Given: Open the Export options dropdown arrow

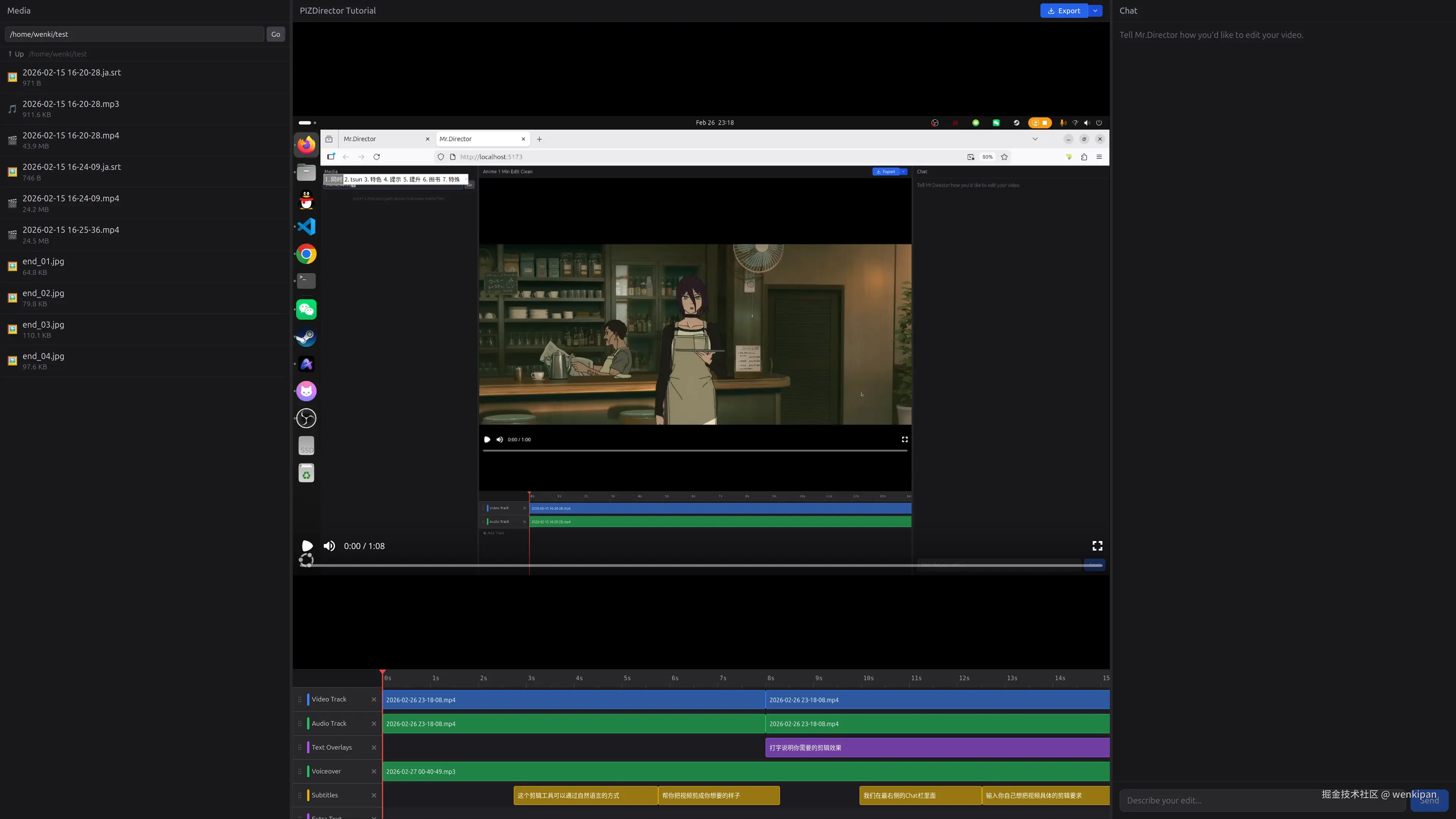Looking at the screenshot, I should tap(1095, 10).
